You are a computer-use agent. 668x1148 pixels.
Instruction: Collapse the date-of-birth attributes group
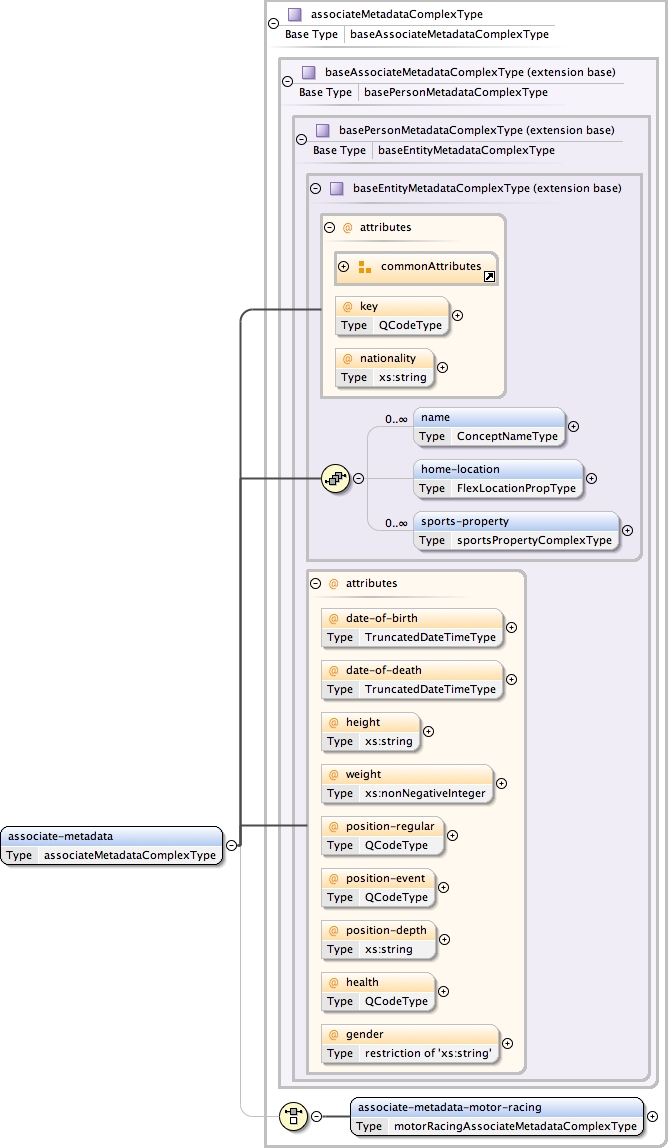click(x=315, y=583)
